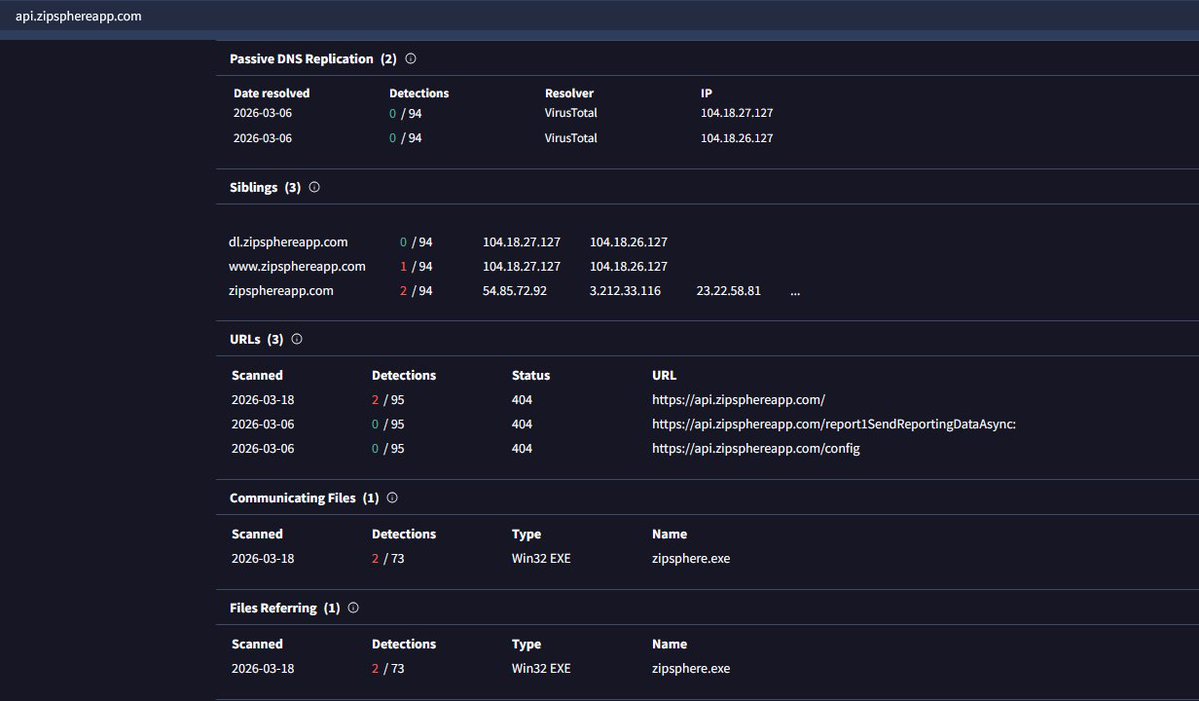Click Name header under Files Referring
Viewport: 1199px width, 701px height.
tap(669, 644)
